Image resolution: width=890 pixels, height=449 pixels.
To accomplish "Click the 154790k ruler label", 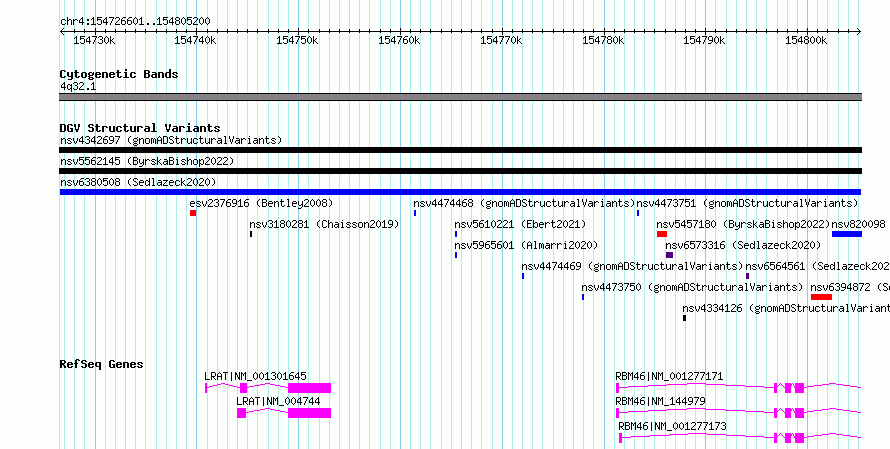I will point(704,41).
